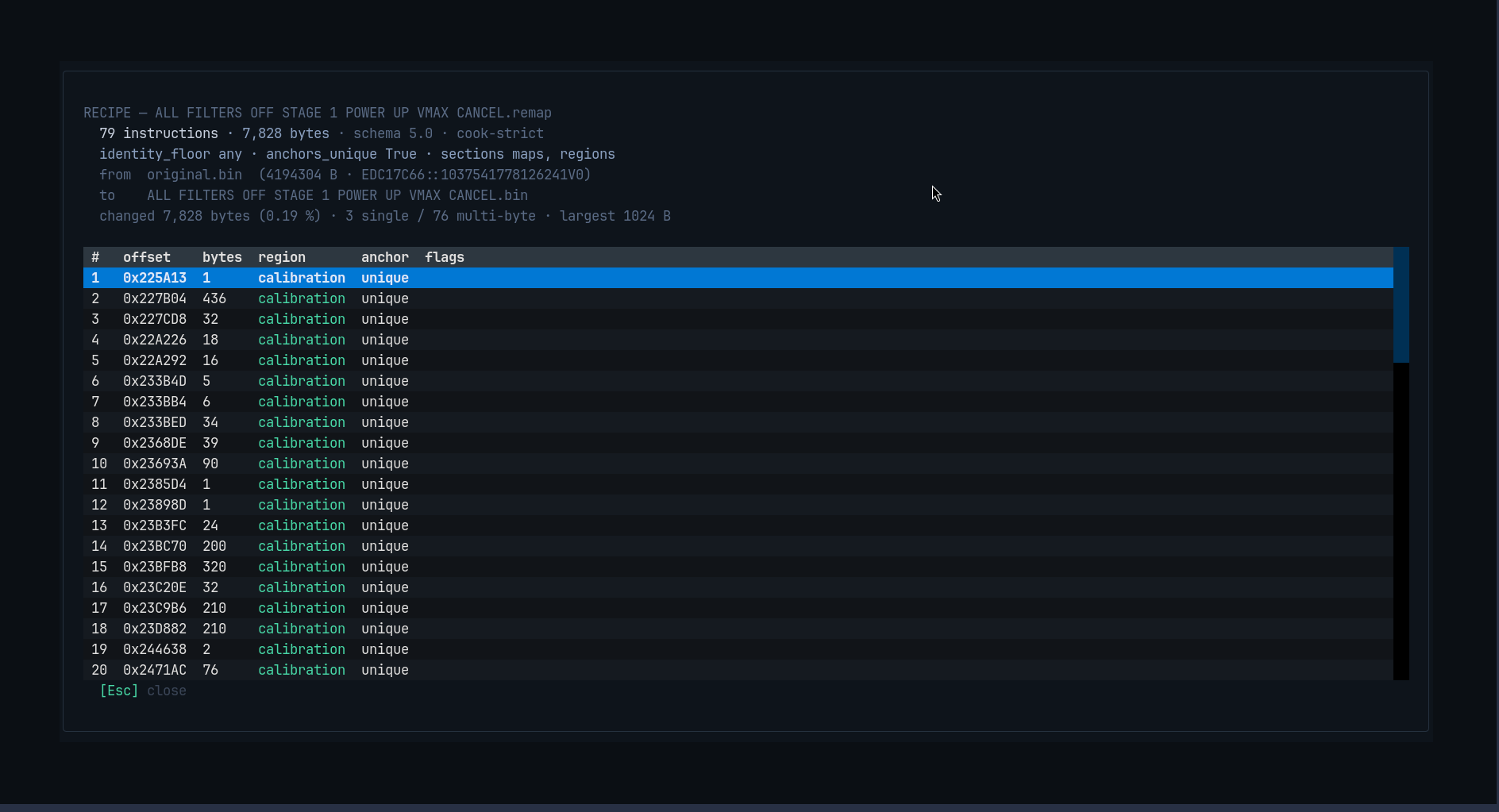This screenshot has width=1499, height=812.
Task: Click the 'sections maps, regions' text
Action: coord(528,154)
